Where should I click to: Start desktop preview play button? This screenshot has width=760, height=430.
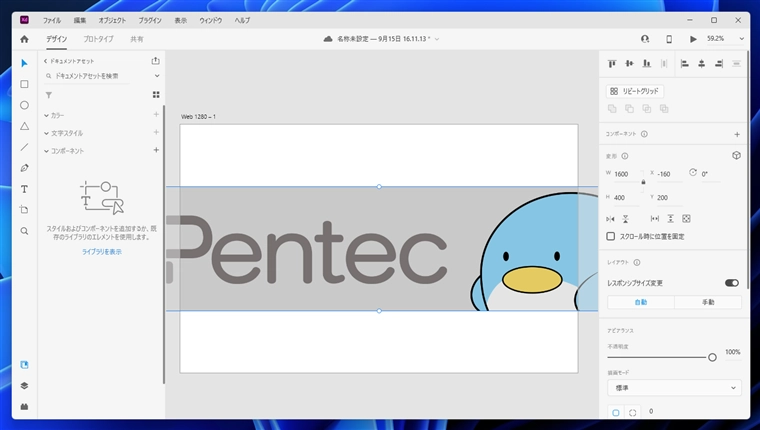click(693, 39)
